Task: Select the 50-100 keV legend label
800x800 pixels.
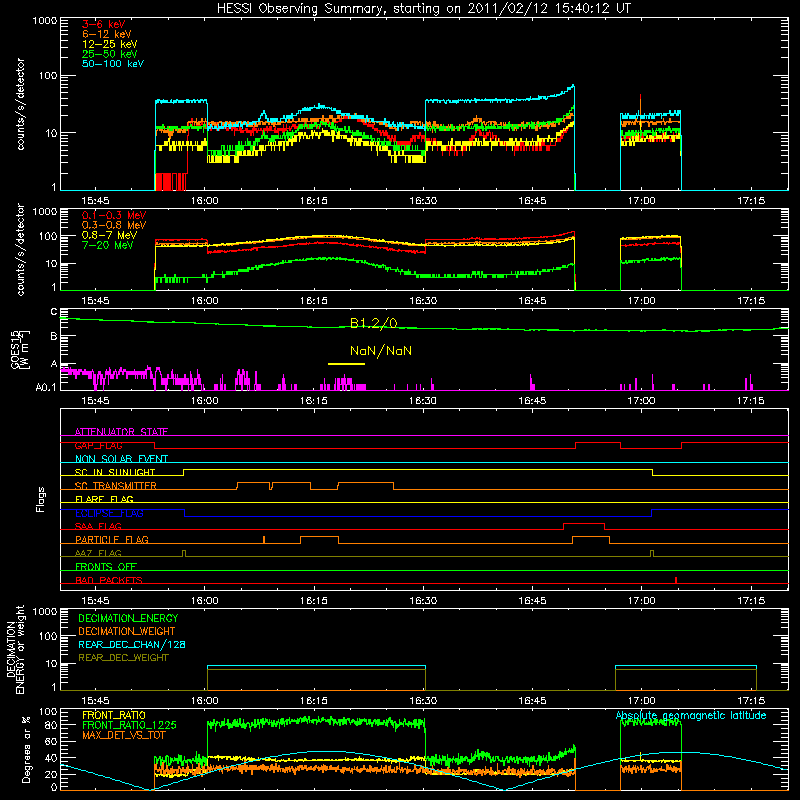Action: 112,64
